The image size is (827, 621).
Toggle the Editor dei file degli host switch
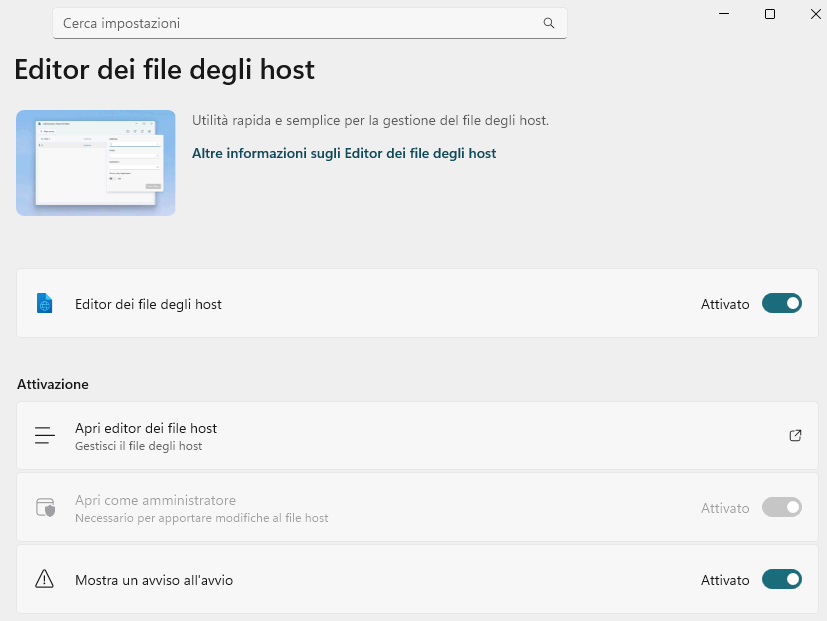pyautogui.click(x=782, y=303)
